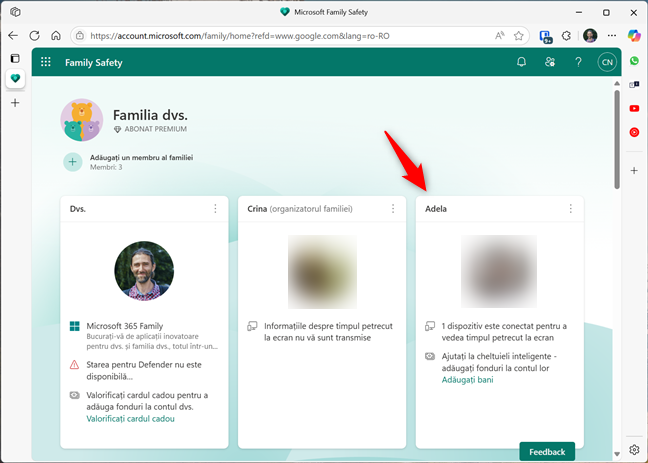Click your profile photo in the Dvs. card
The image size is (648, 463).
click(144, 271)
